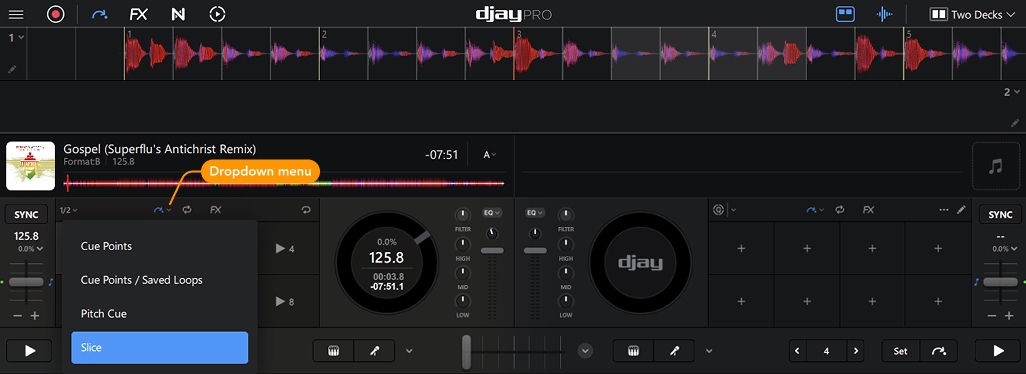The width and height of the screenshot is (1026, 374).
Task: Select the blue two-panel layout view icon
Action: [x=845, y=14]
